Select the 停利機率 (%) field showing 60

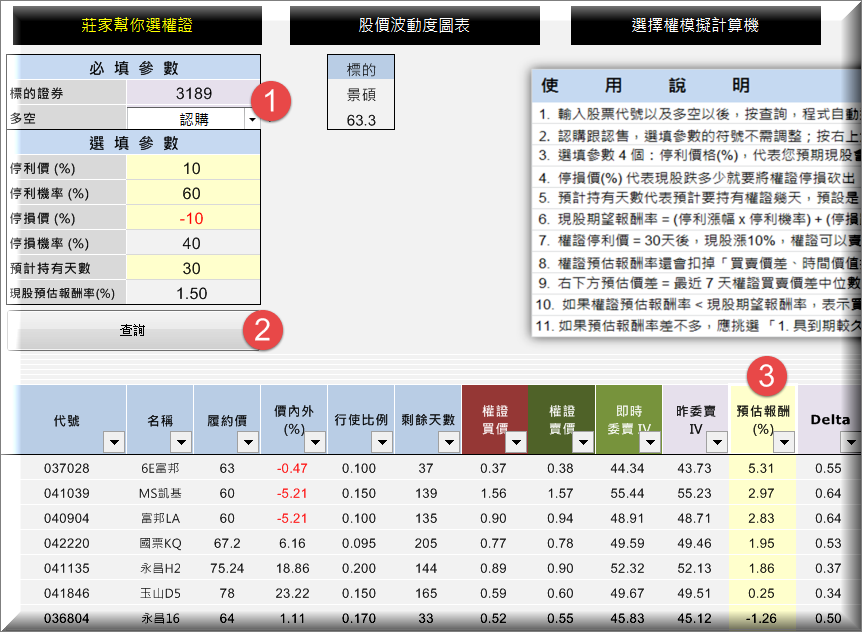click(193, 193)
